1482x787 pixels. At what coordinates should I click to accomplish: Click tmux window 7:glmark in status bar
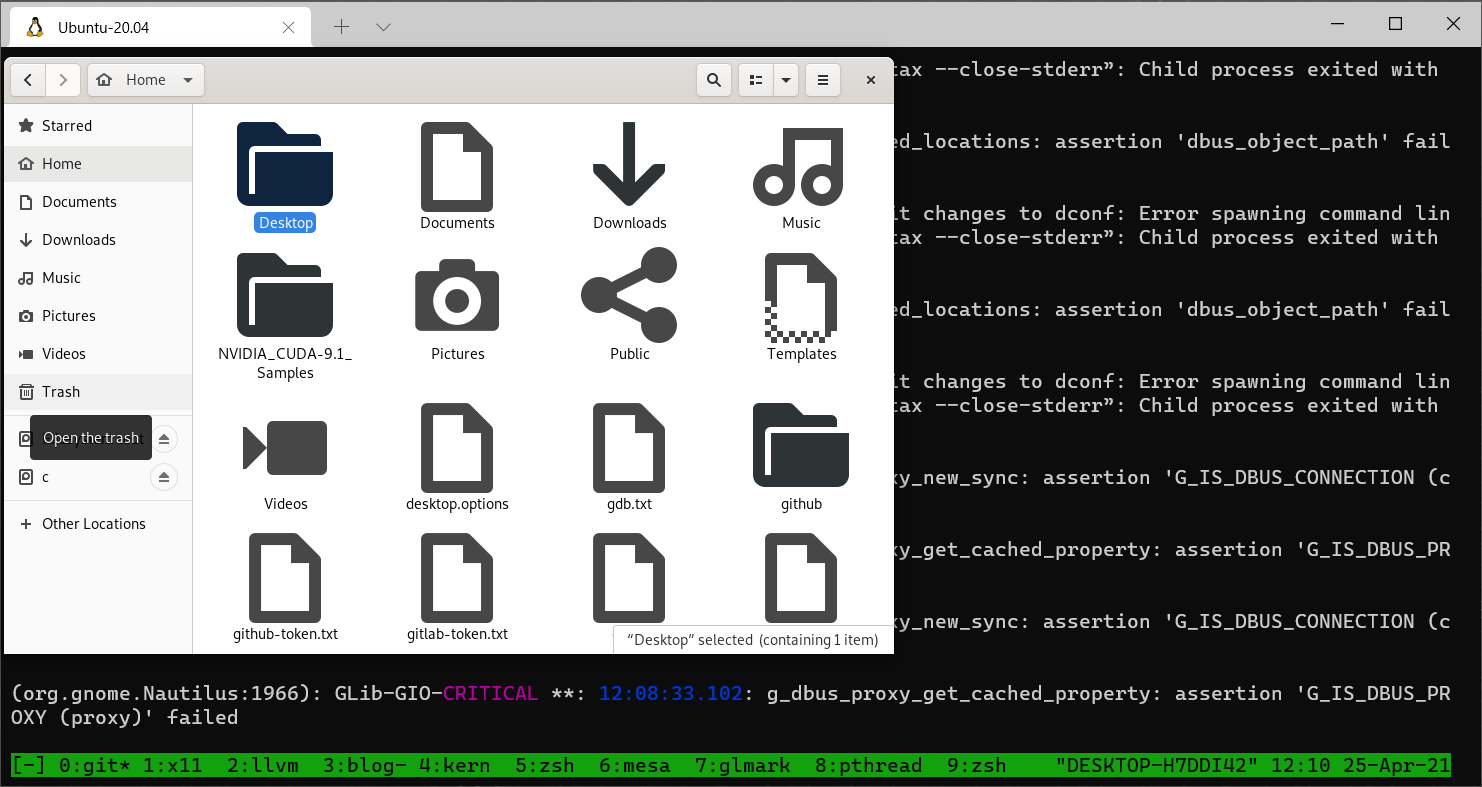743,766
